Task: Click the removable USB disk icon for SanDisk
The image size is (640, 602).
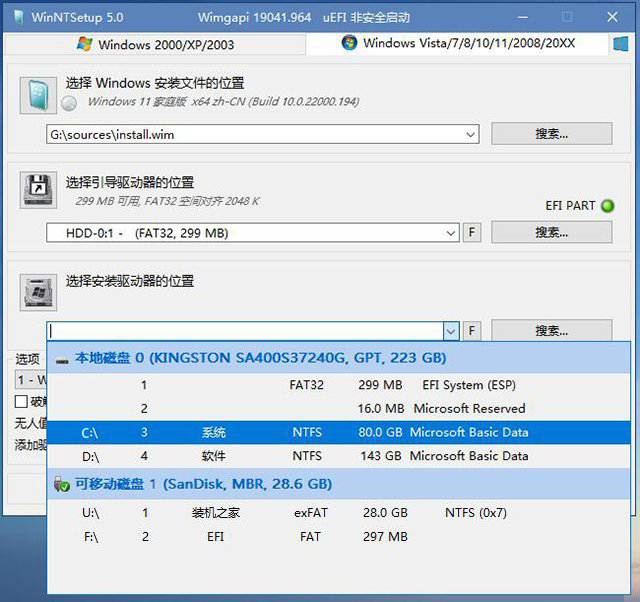Action: click(x=62, y=484)
